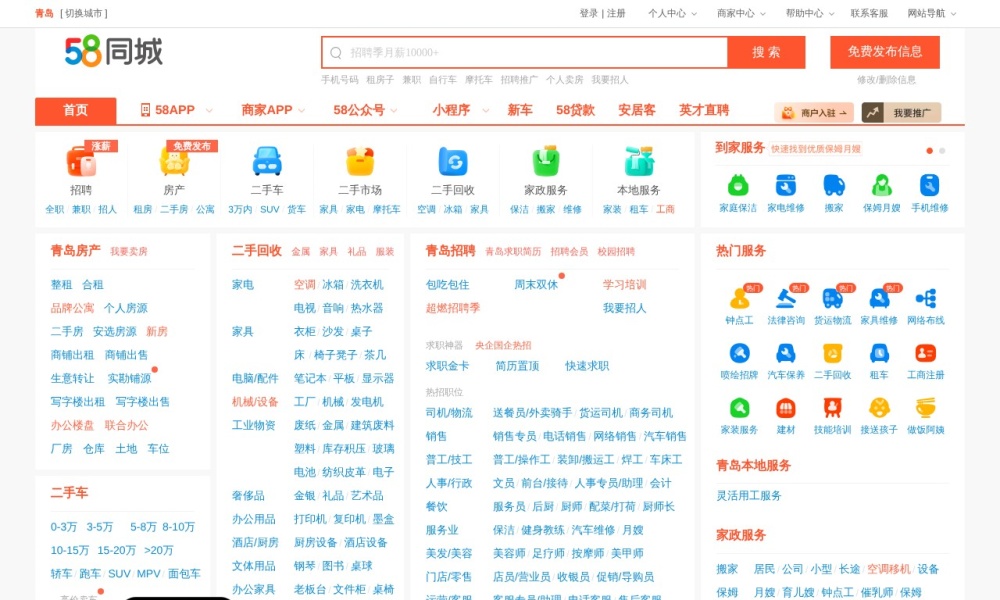Click the 注册 link
1000x600 pixels.
[x=616, y=13]
